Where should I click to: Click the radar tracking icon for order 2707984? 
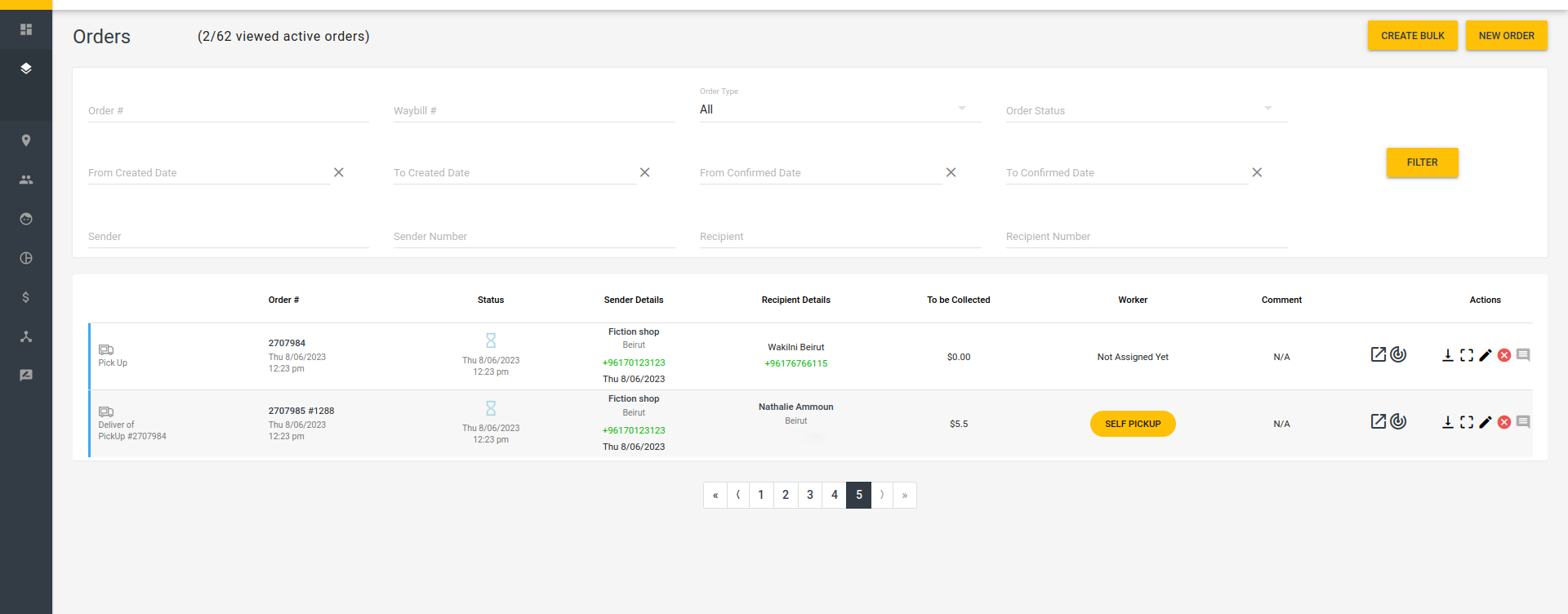coord(1399,354)
